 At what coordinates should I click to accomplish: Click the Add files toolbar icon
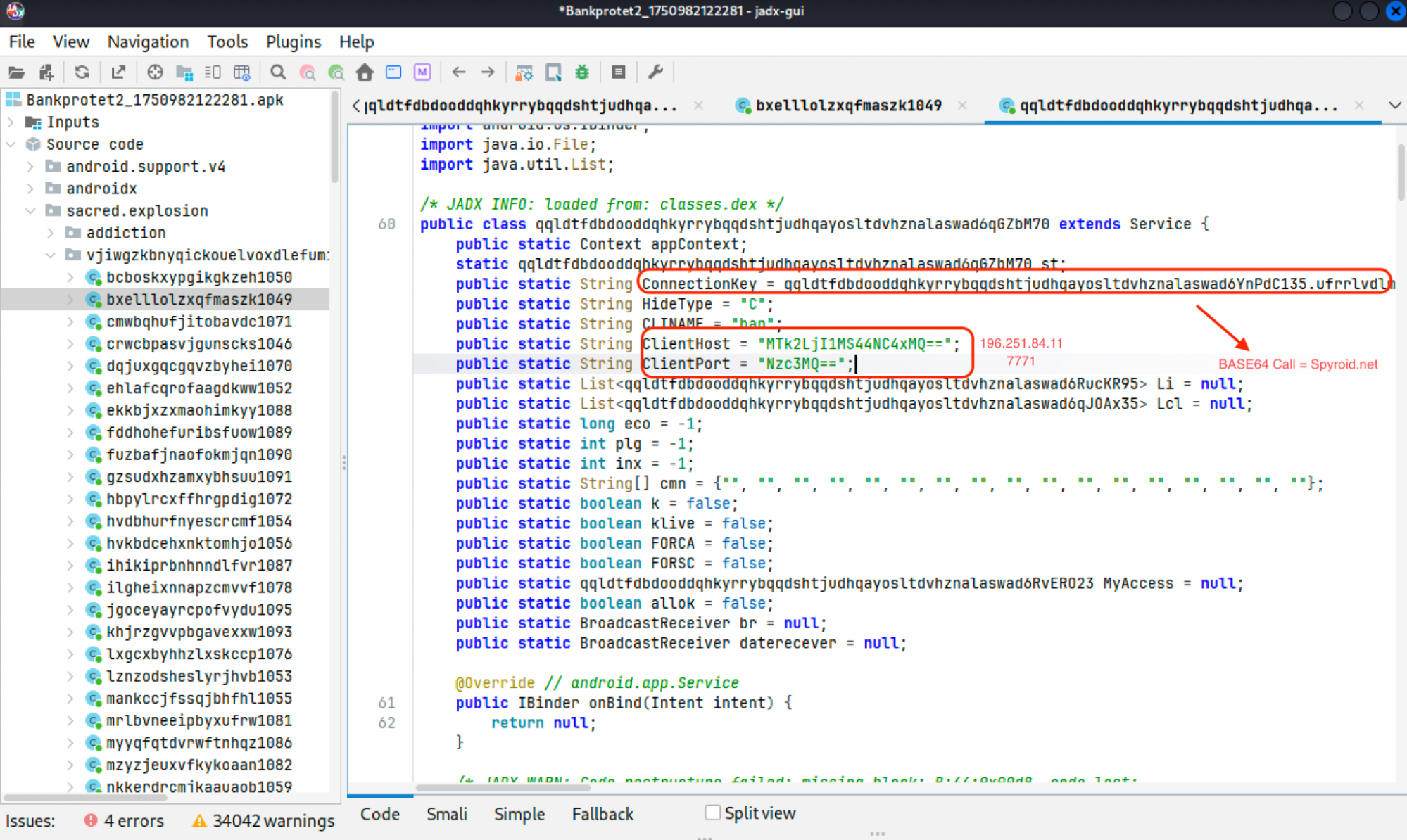(46, 72)
